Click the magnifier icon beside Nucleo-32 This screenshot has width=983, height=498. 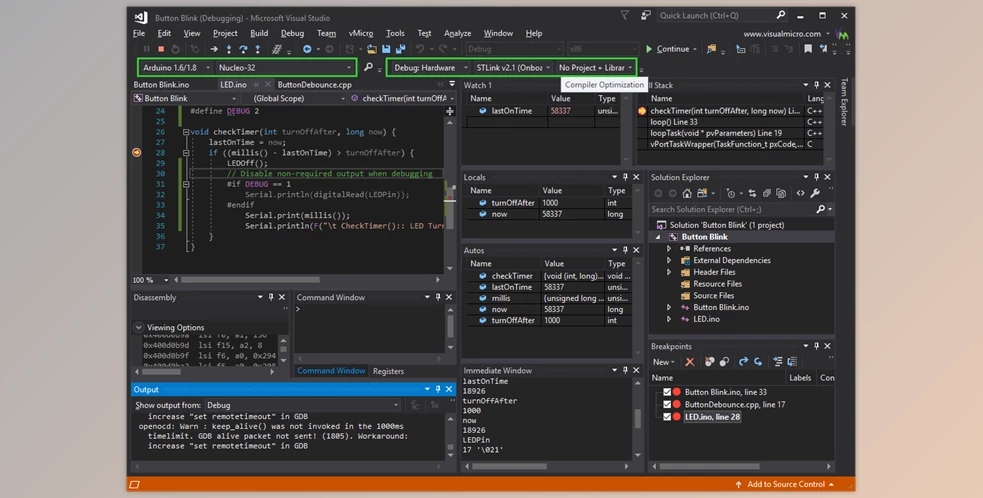click(369, 67)
